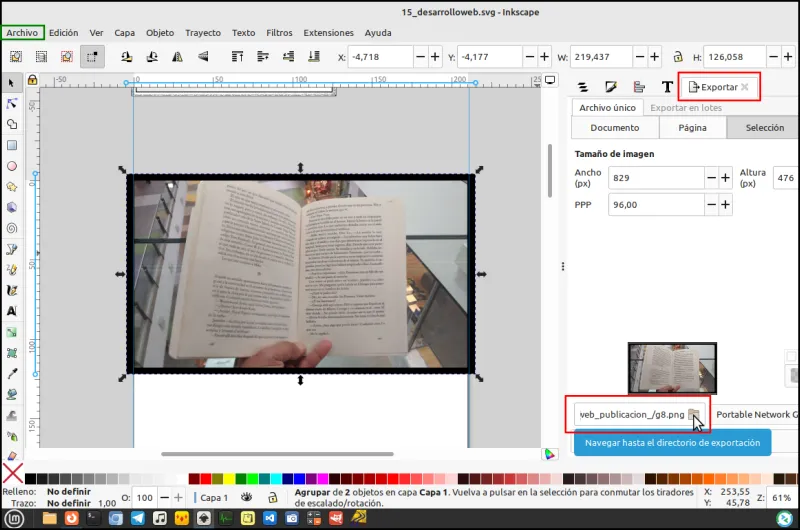The image size is (800, 530).
Task: Open the Capa 1 layer dropdown
Action: point(213,497)
